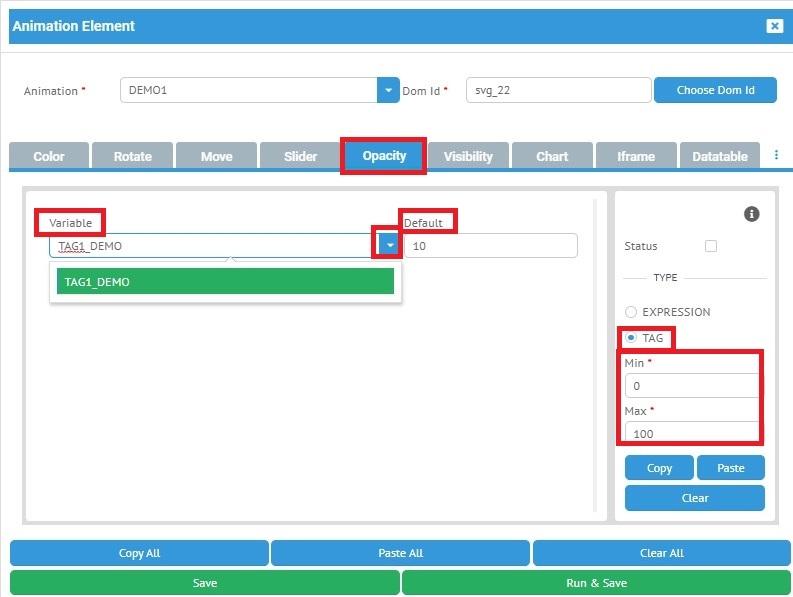Click the Min value input field

click(690, 386)
